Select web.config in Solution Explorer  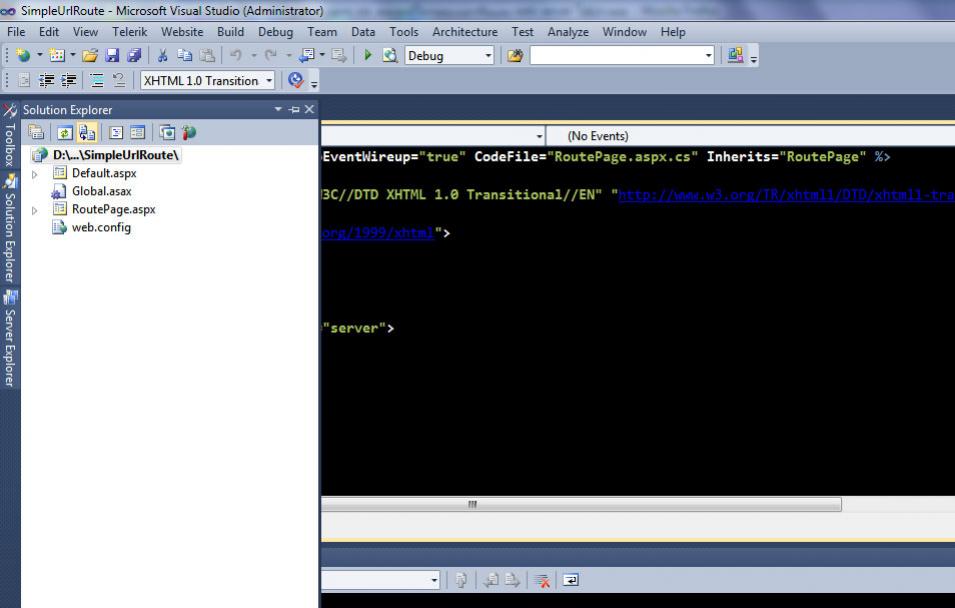101,227
